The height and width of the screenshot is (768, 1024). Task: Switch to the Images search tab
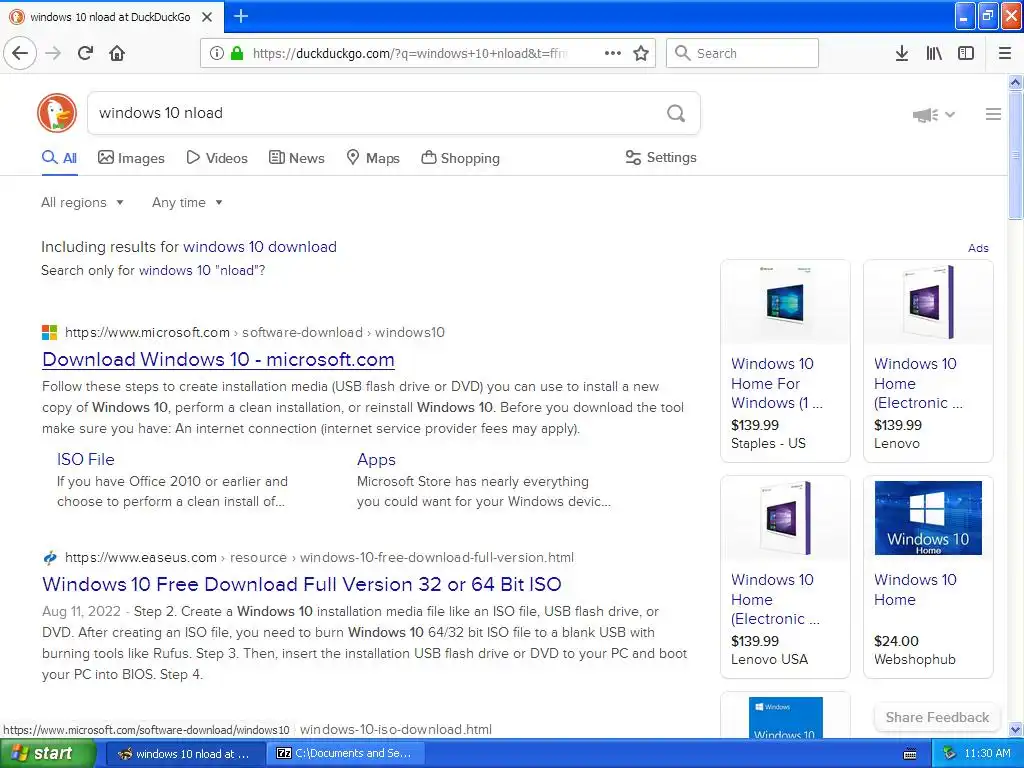[x=131, y=158]
